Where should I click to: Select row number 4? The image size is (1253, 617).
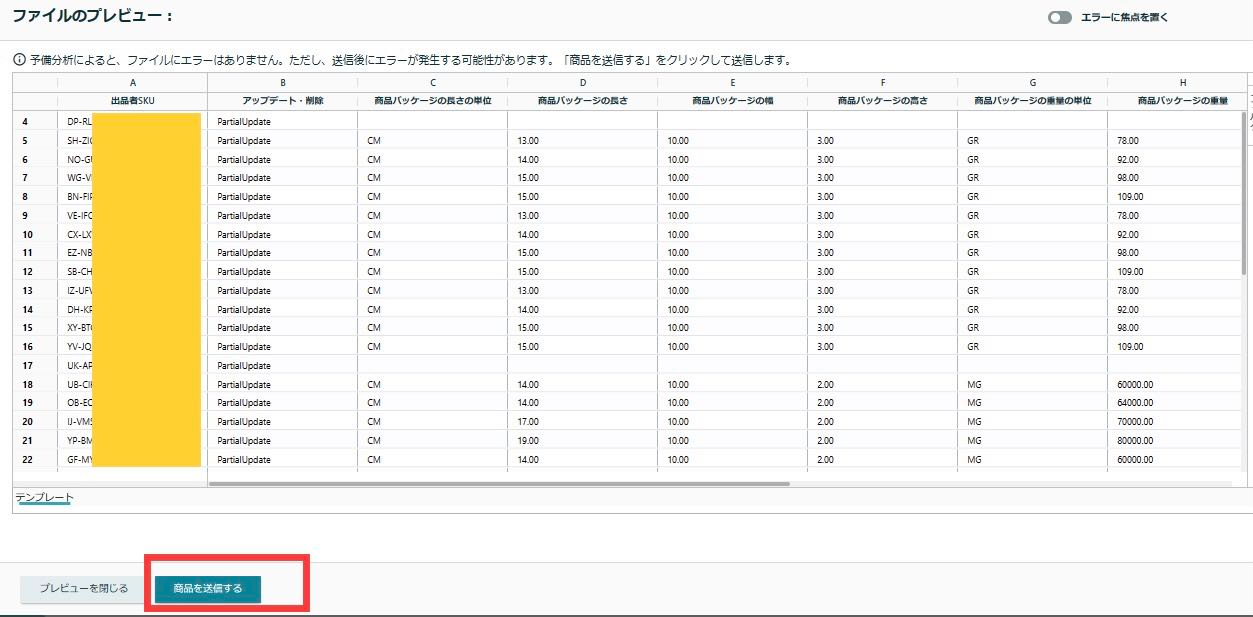27,122
